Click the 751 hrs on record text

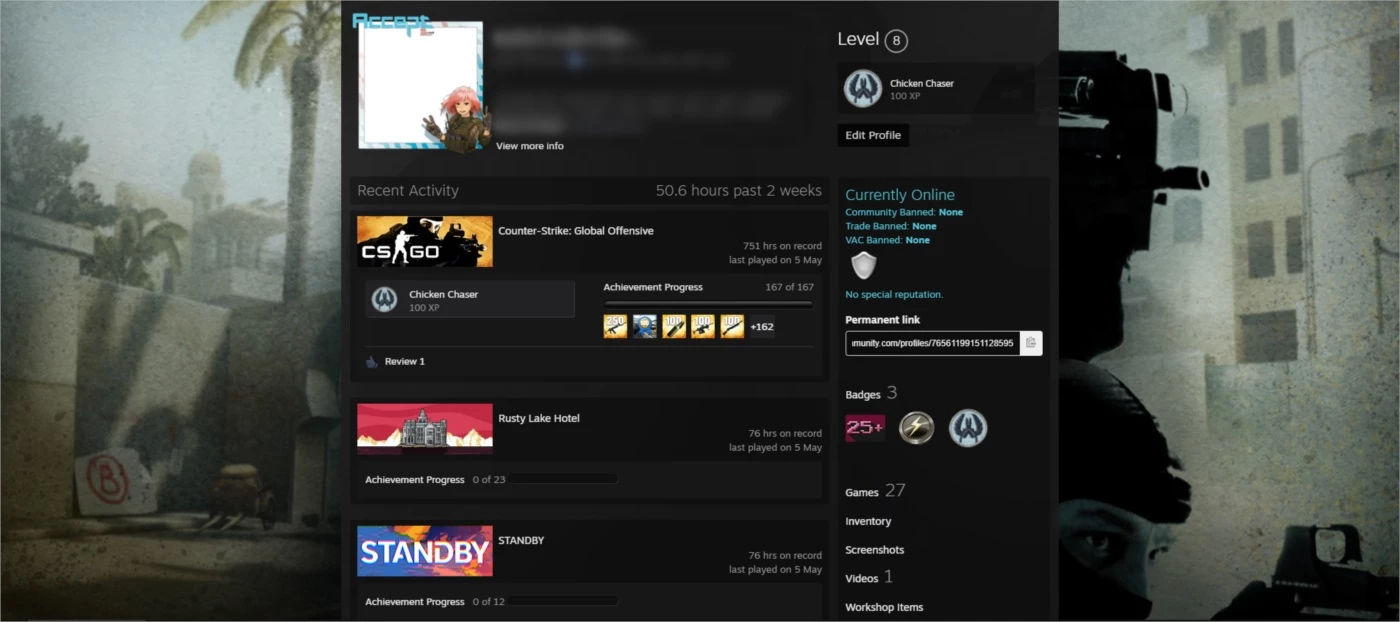pyautogui.click(x=782, y=246)
